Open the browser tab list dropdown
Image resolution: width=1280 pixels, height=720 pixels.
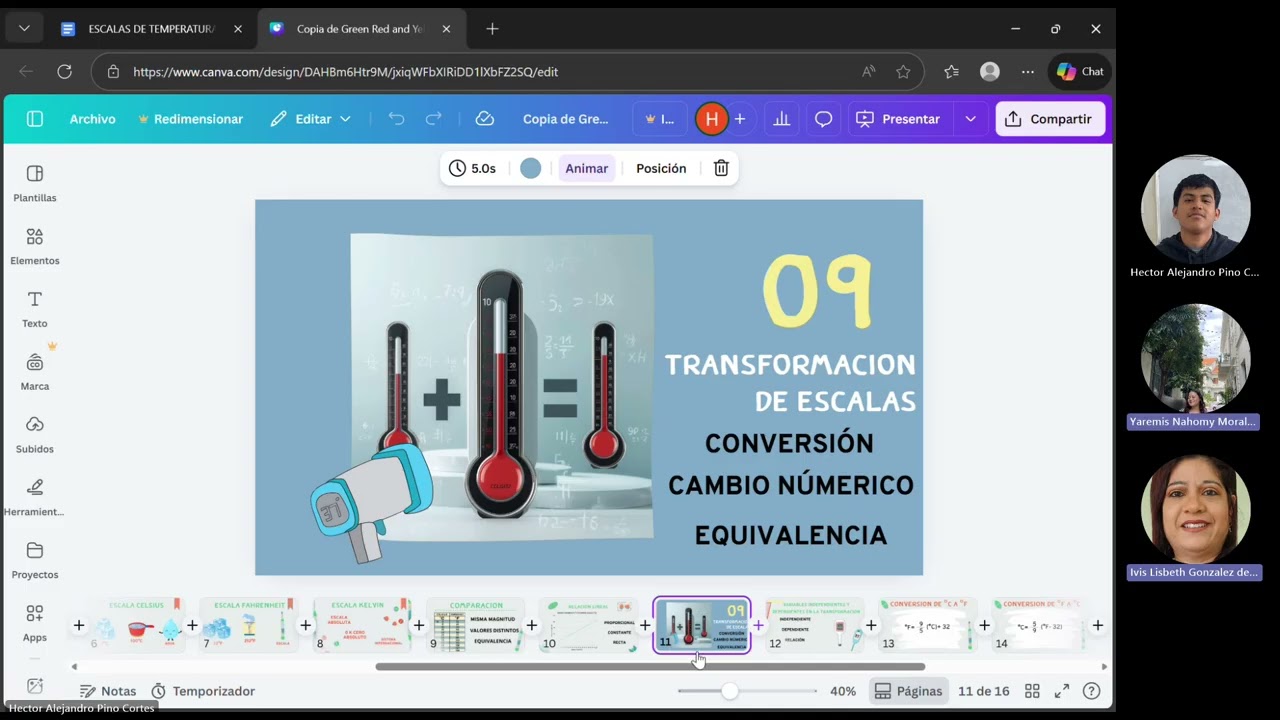click(24, 29)
